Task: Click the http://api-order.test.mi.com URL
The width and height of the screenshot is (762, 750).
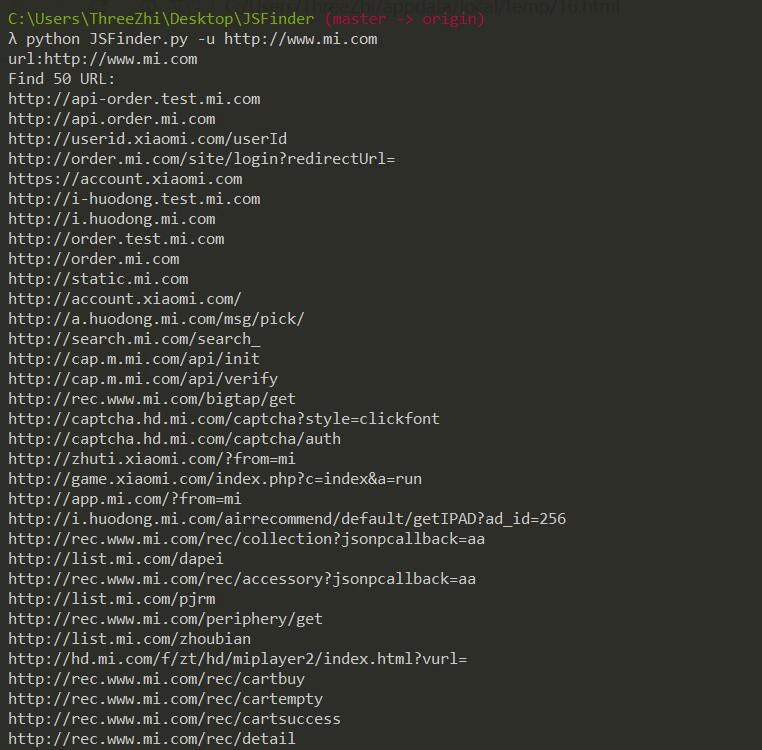Action: (x=134, y=99)
